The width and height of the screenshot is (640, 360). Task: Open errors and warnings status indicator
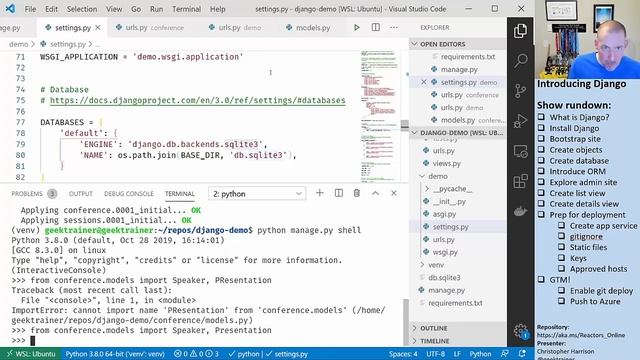coord(196,354)
